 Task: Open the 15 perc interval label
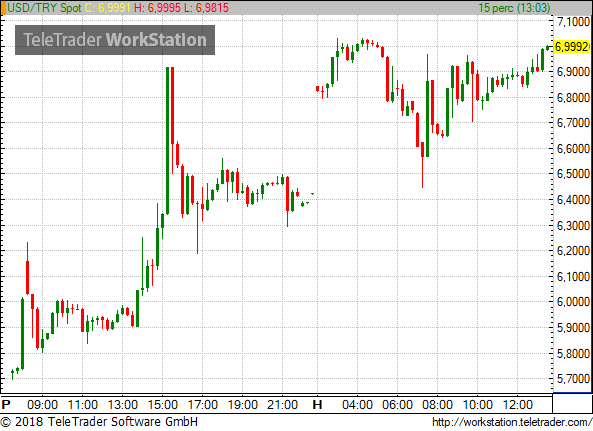pyautogui.click(x=514, y=8)
